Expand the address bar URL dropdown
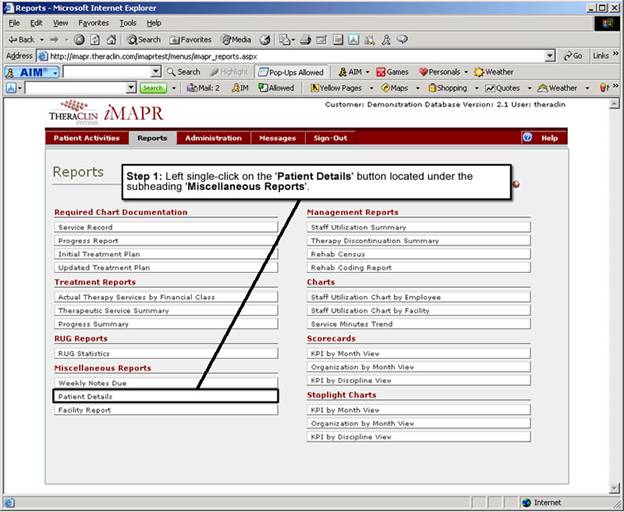The height and width of the screenshot is (512, 624). coord(550,56)
